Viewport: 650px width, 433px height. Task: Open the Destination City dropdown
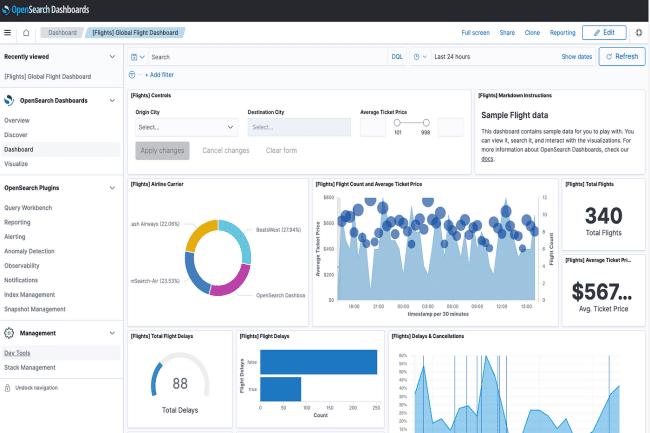299,127
